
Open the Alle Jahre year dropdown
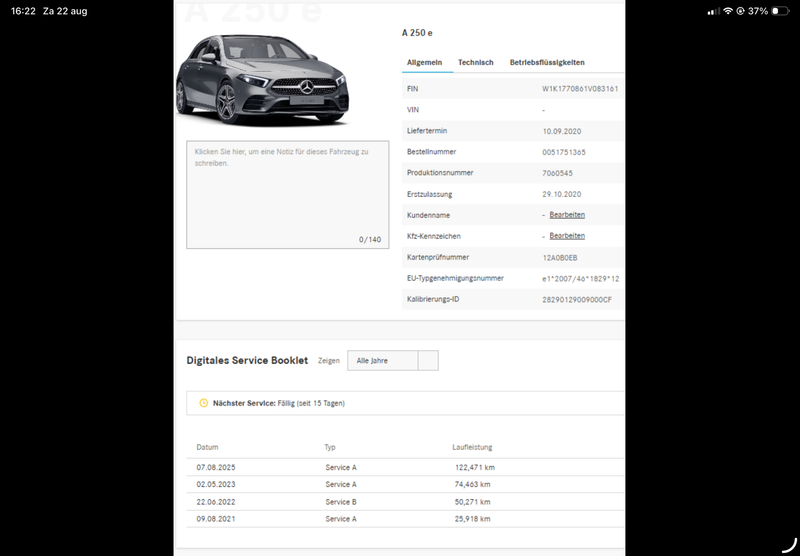tap(392, 361)
